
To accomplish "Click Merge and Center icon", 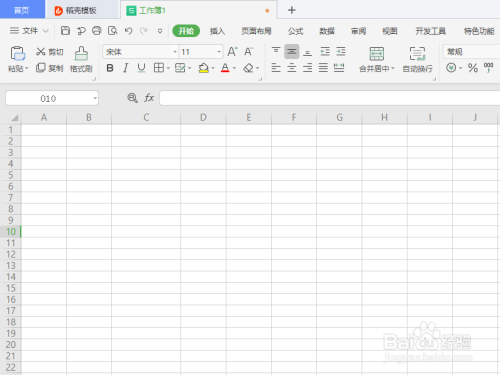I will tap(377, 53).
